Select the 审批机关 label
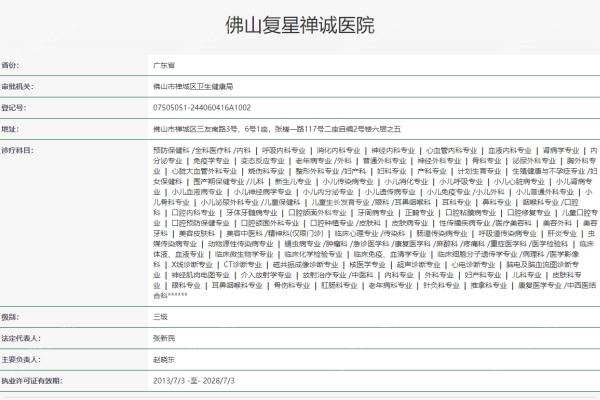This screenshot has height=400, width=600. (18, 87)
